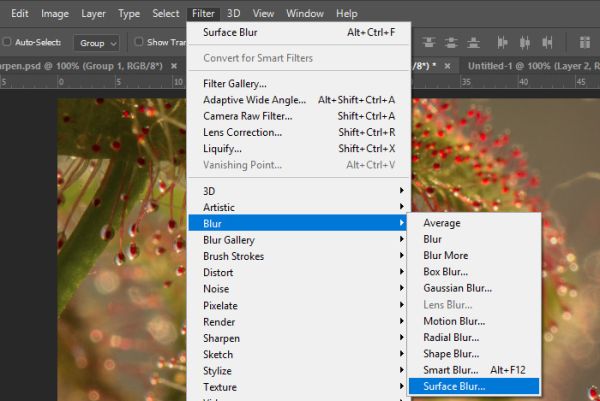Screen dimensions: 600x401
Task: Select the highlighted Blur submenu entry
Action: (x=297, y=223)
